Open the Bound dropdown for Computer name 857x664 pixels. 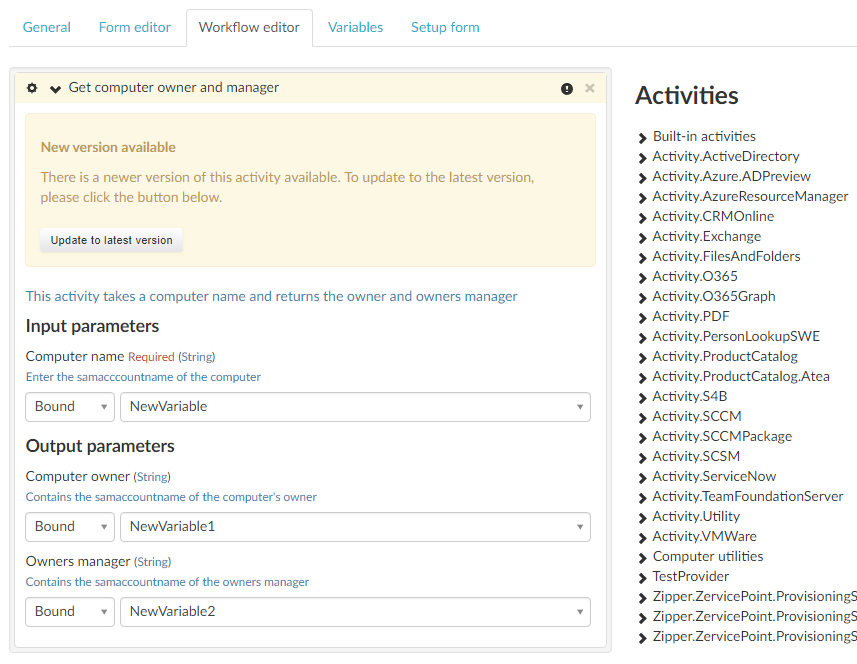pos(70,407)
